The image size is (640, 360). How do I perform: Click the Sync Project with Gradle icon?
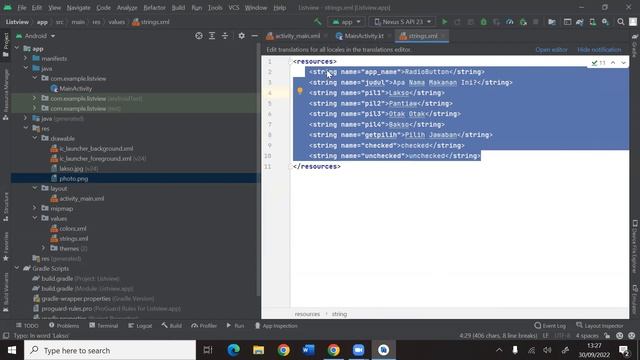click(580, 22)
